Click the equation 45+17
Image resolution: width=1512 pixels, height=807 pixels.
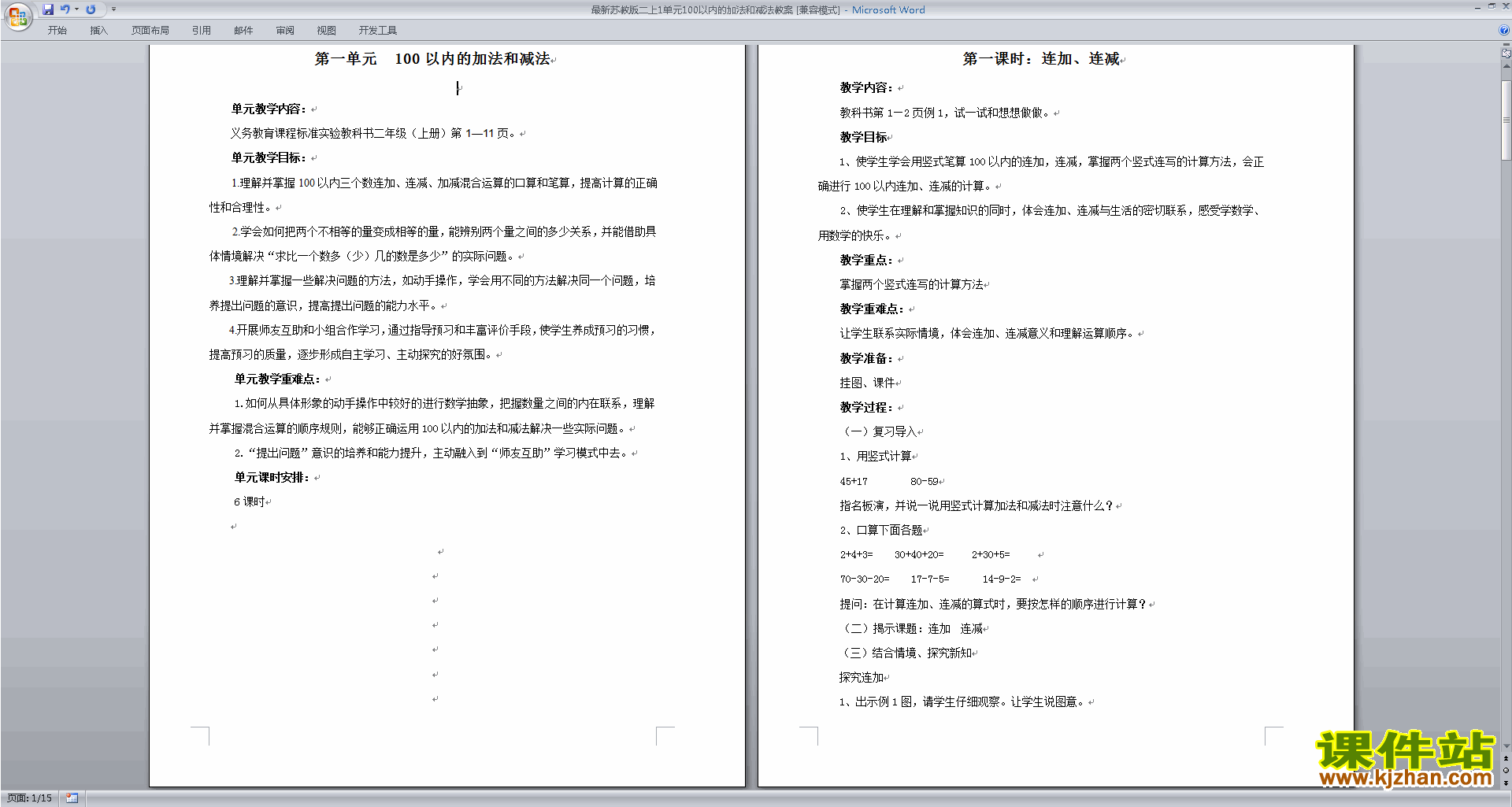tap(854, 481)
